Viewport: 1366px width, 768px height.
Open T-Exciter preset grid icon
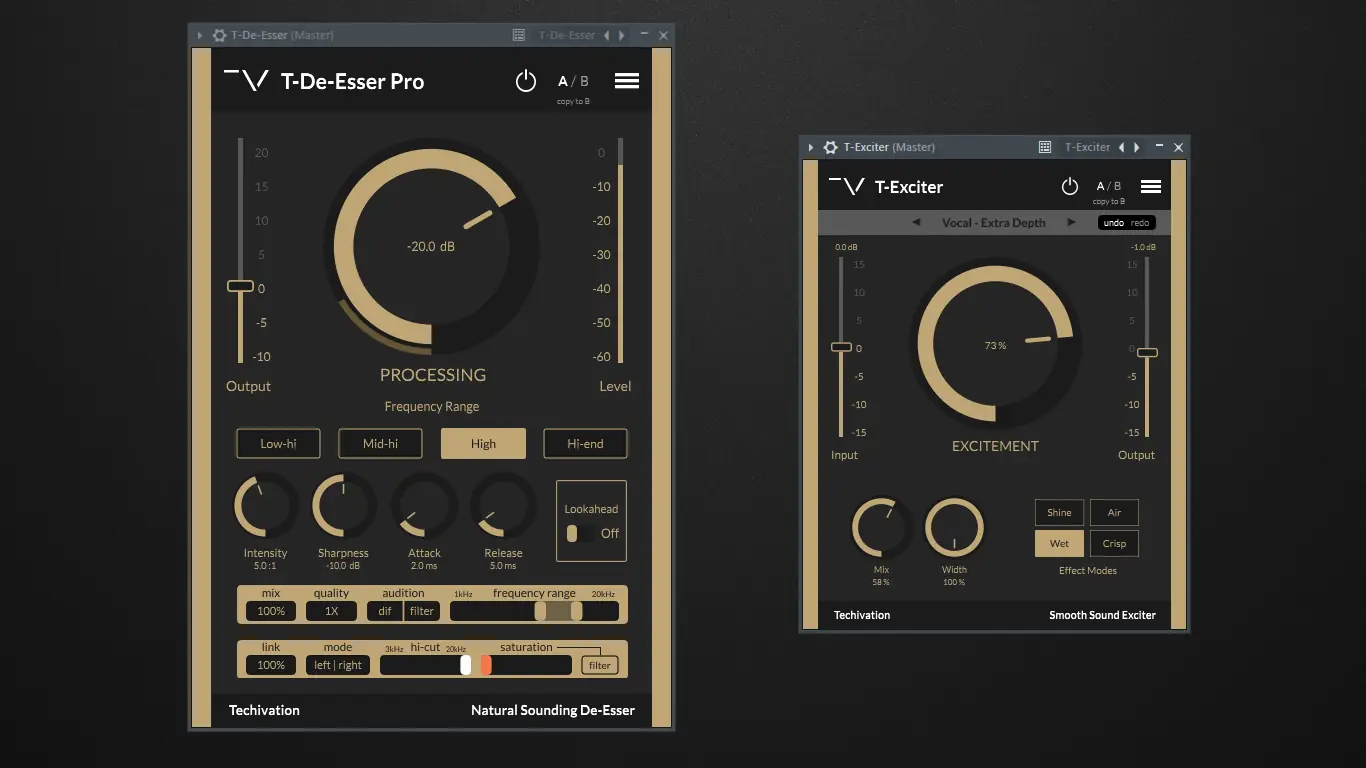point(1045,147)
